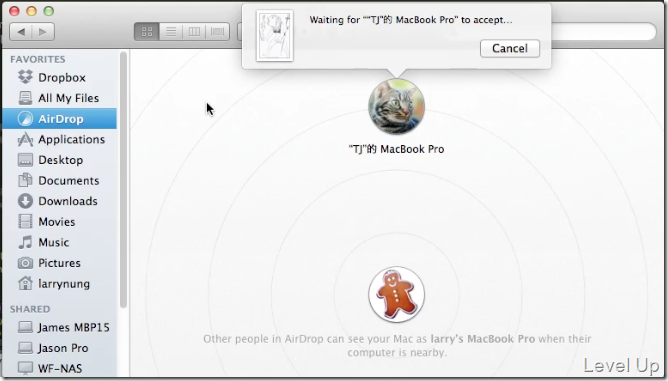Cancel the AirDrop transfer
The width and height of the screenshot is (668, 381).
[510, 48]
